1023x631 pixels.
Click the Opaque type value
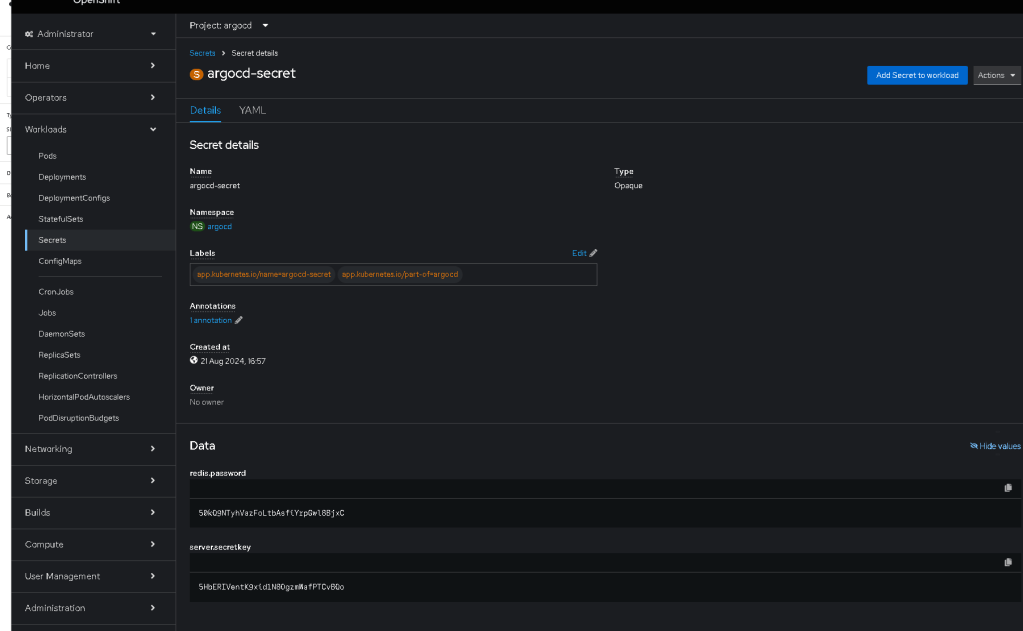[x=628, y=185]
